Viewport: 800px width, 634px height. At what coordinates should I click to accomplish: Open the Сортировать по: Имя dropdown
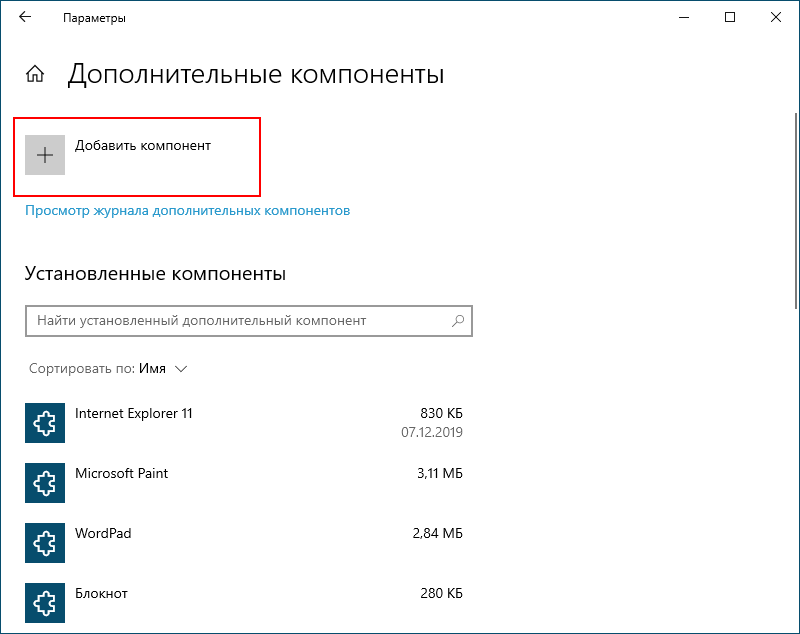[x=108, y=368]
